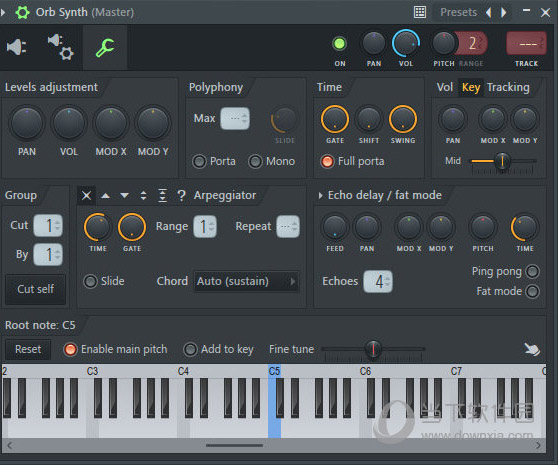Viewport: 558px width, 465px height.
Task: Open the Presets menu
Action: [x=458, y=12]
